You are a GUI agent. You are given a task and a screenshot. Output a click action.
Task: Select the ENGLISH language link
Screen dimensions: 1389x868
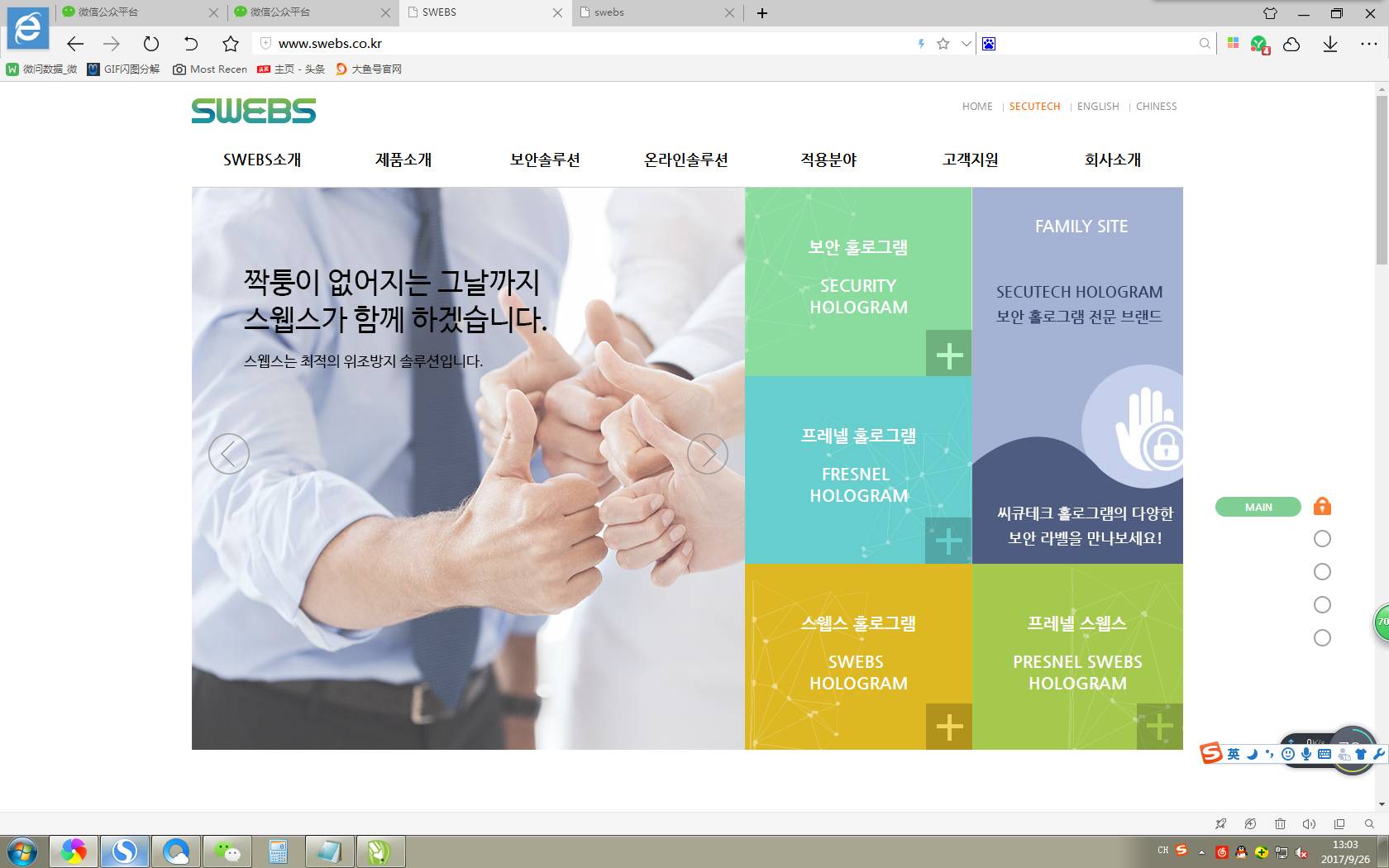pyautogui.click(x=1097, y=106)
